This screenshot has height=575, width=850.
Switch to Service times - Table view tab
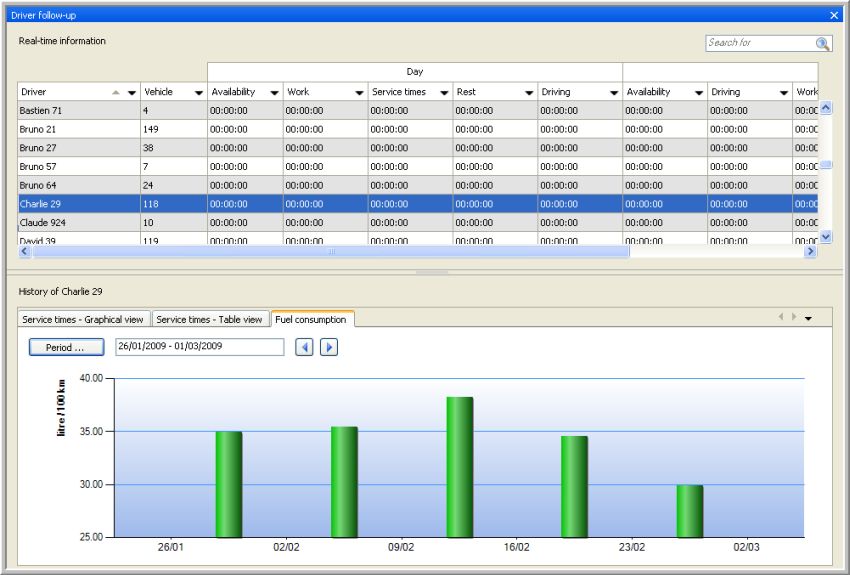209,320
